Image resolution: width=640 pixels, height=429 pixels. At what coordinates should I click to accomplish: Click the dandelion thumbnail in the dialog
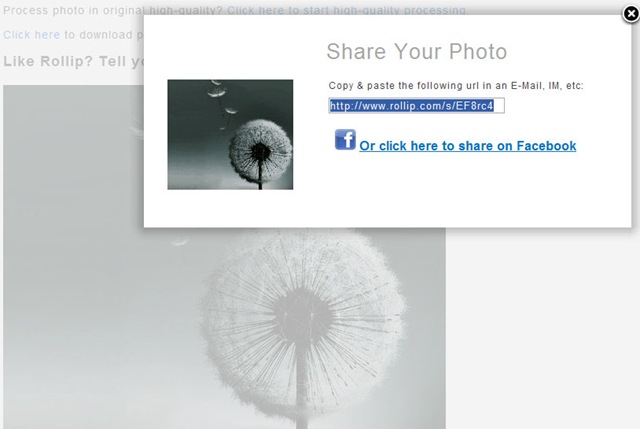coord(230,134)
